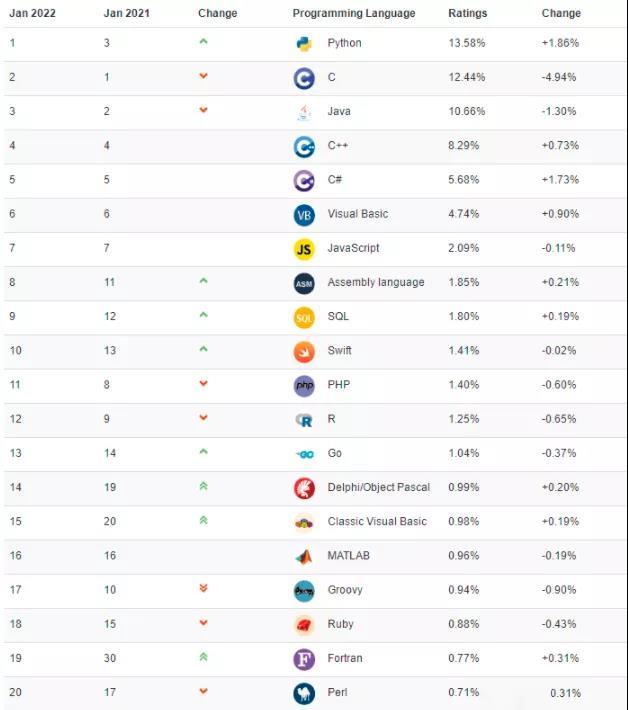Open the Delphi/Object Pascal entry
628x710 pixels.
(378, 488)
